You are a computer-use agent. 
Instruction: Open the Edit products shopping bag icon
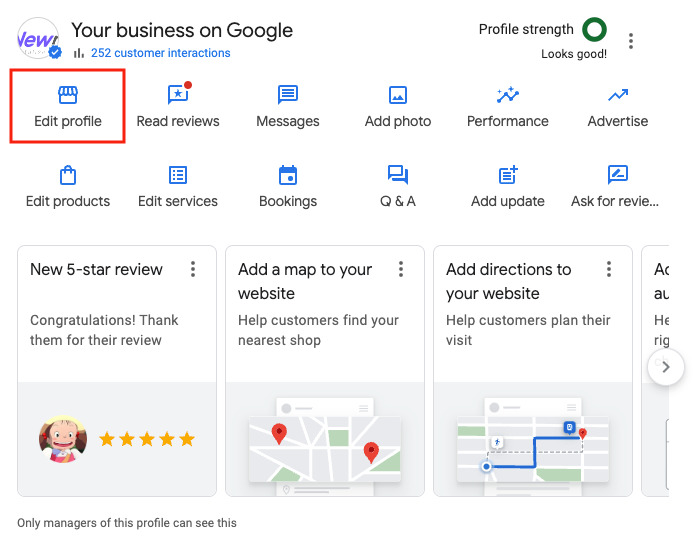point(68,175)
